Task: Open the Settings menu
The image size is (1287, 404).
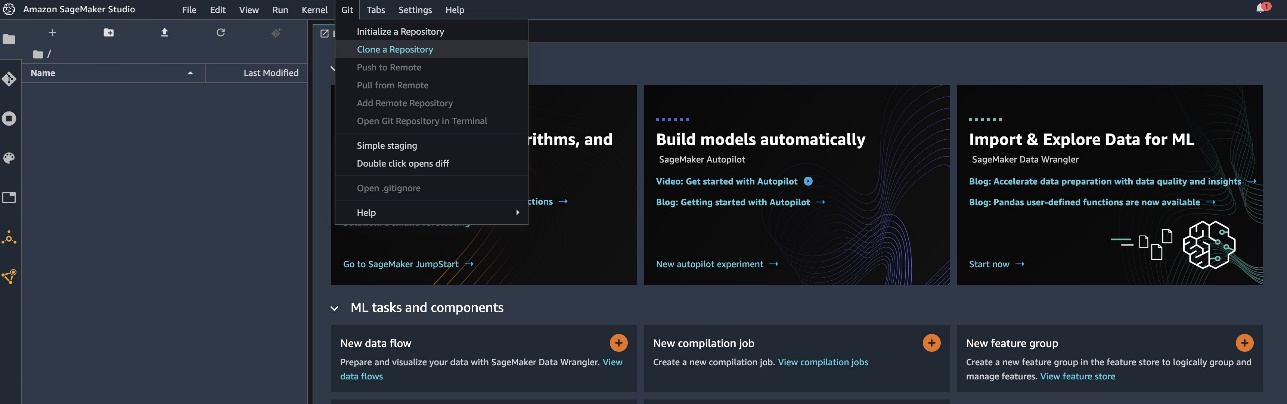Action: [x=415, y=9]
